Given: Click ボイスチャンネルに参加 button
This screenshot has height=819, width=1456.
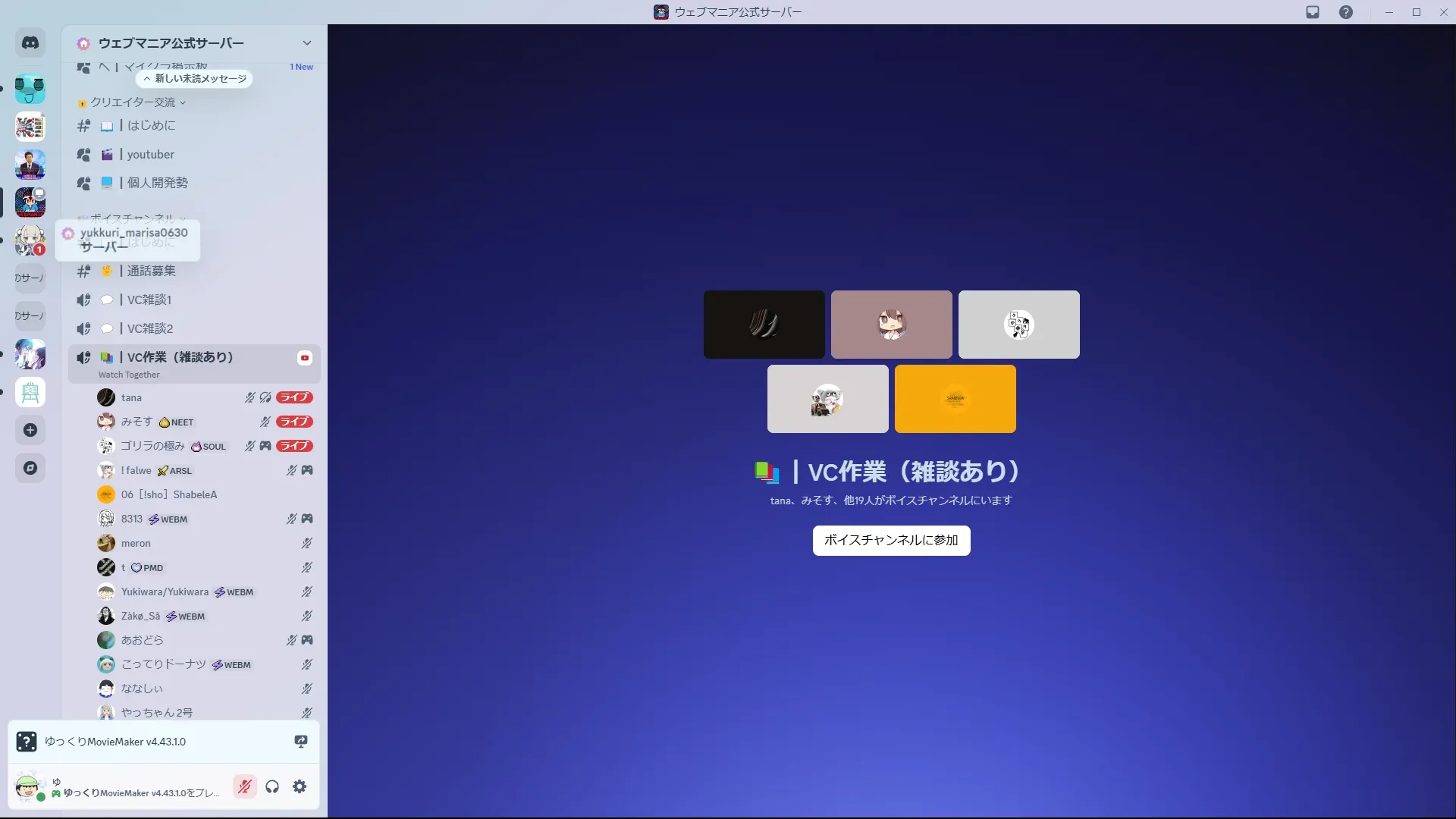Looking at the screenshot, I should tap(891, 541).
